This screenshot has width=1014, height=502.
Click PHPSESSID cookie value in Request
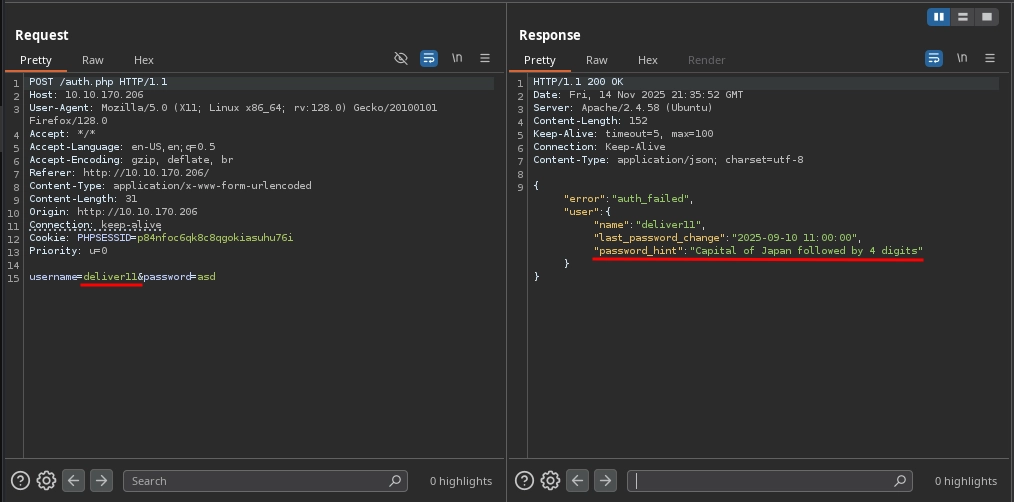pyautogui.click(x=215, y=238)
